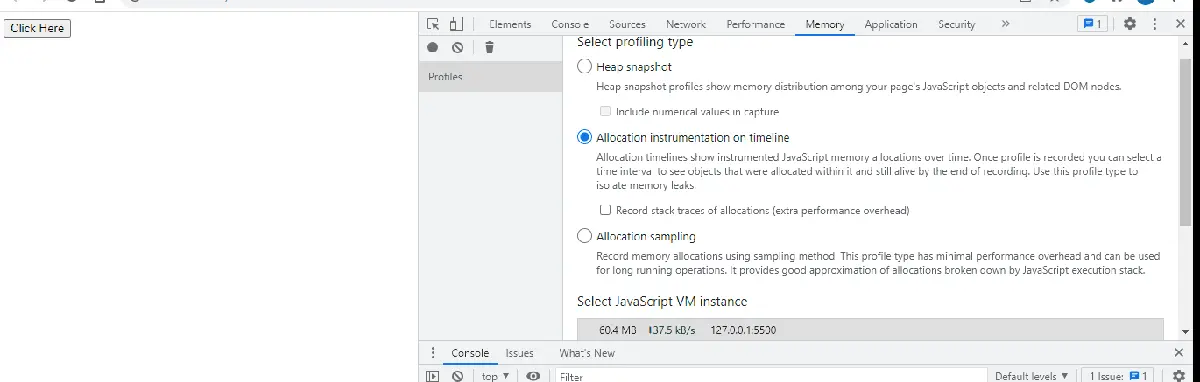Select the Allocation sampling radio button
The height and width of the screenshot is (382, 1200).
click(585, 236)
